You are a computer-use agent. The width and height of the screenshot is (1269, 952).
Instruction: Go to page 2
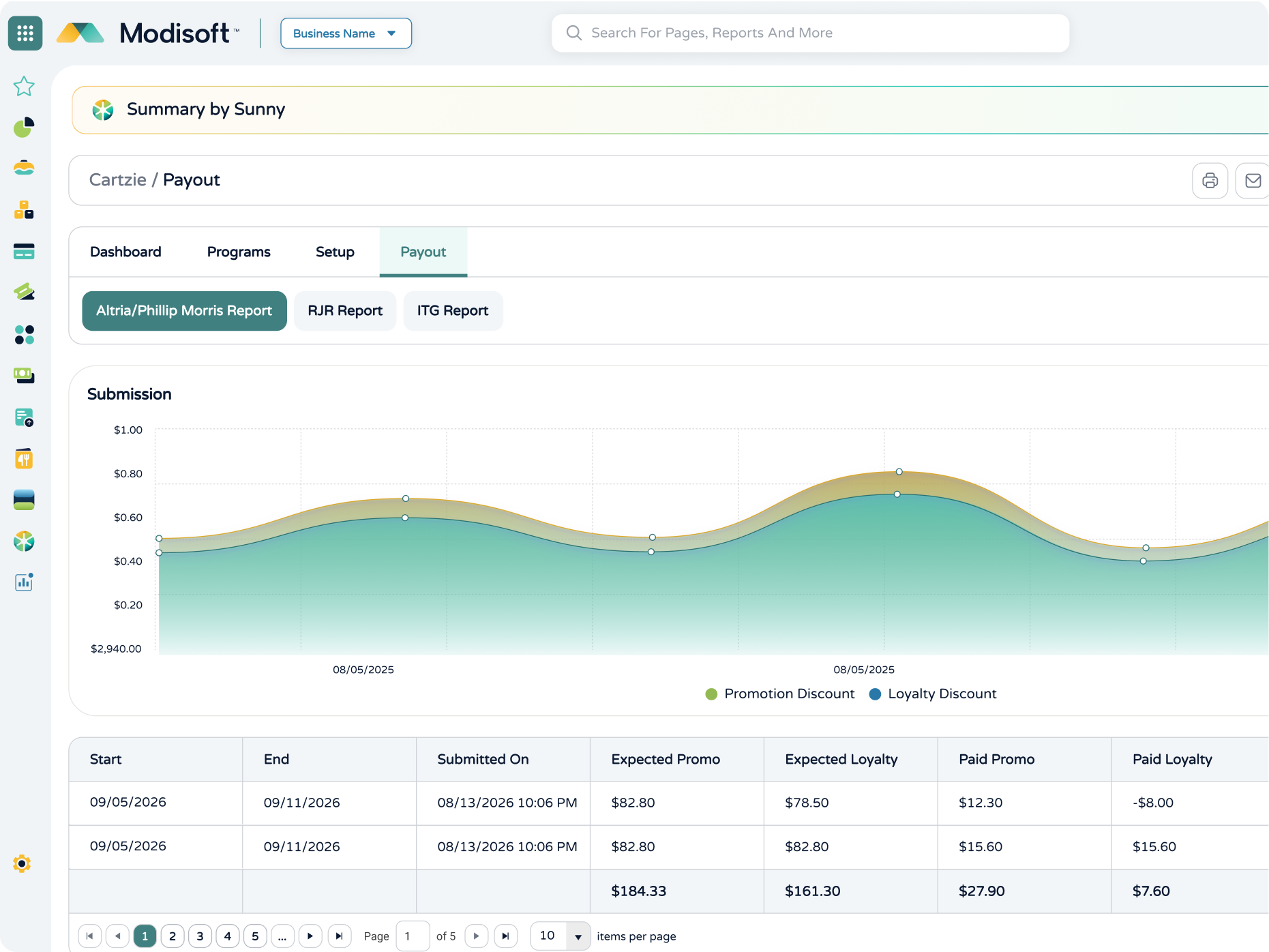(x=173, y=936)
